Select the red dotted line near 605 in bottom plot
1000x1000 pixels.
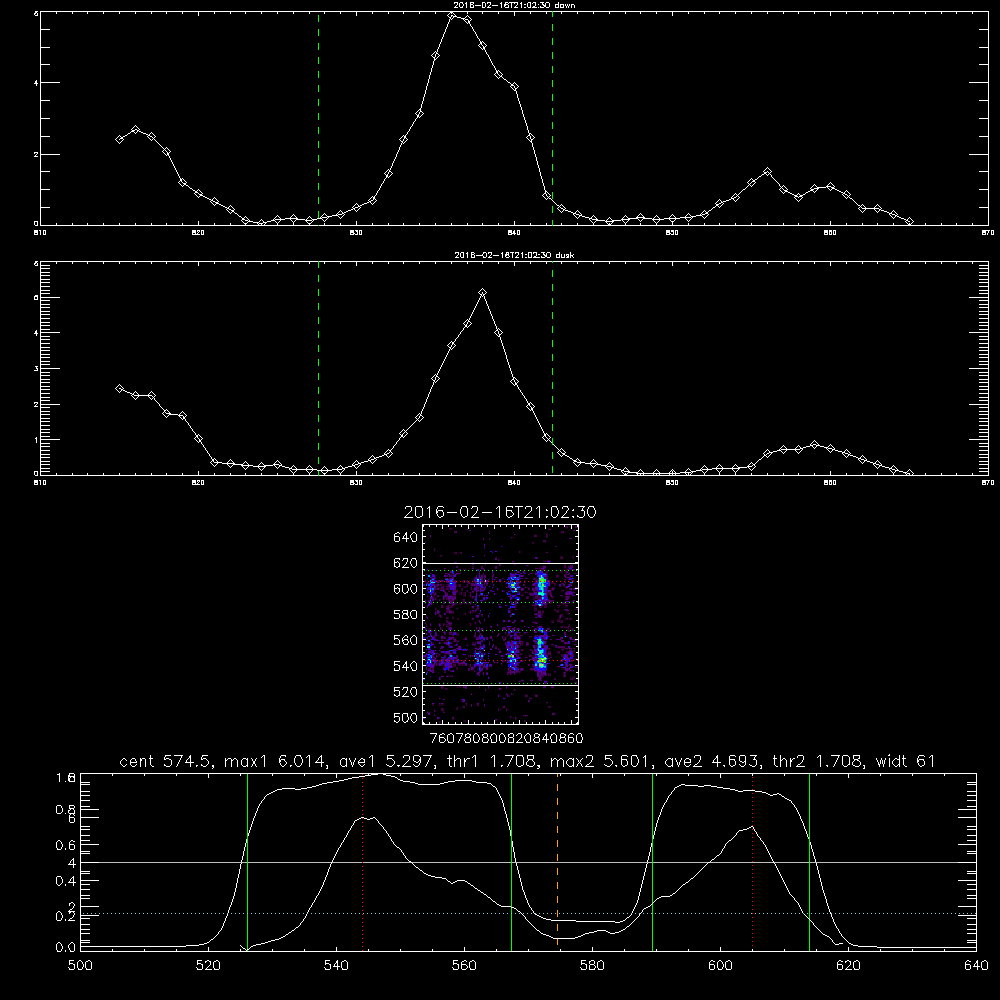753,861
